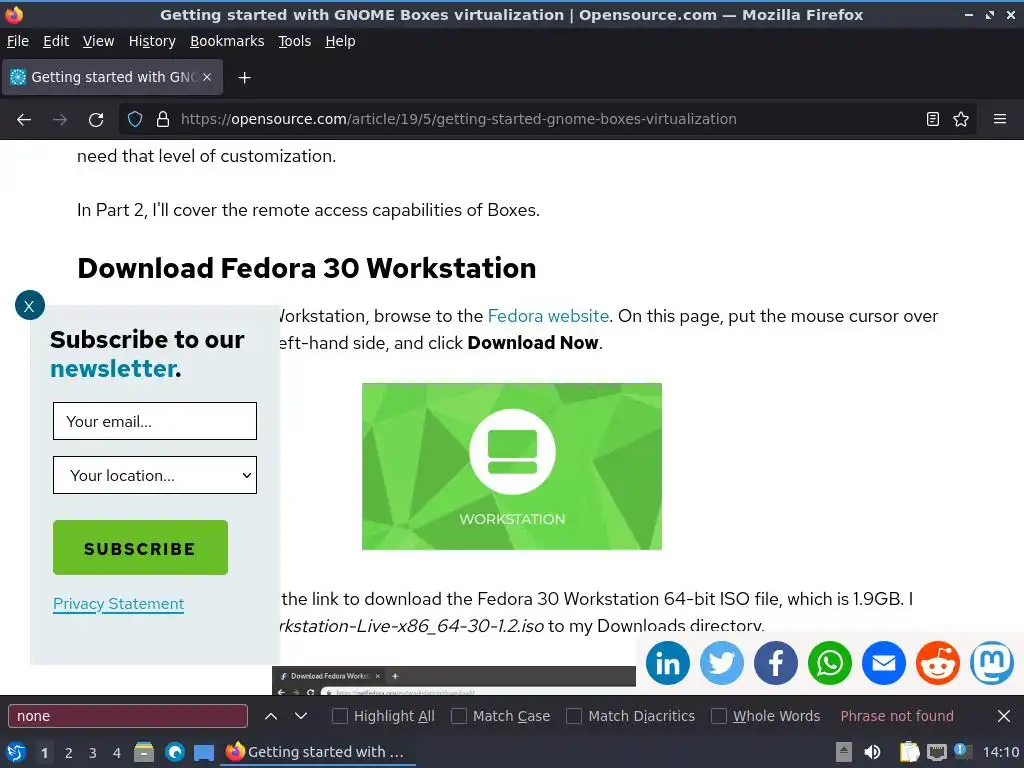Open the Help menu
The width and height of the screenshot is (1024, 768).
[340, 41]
